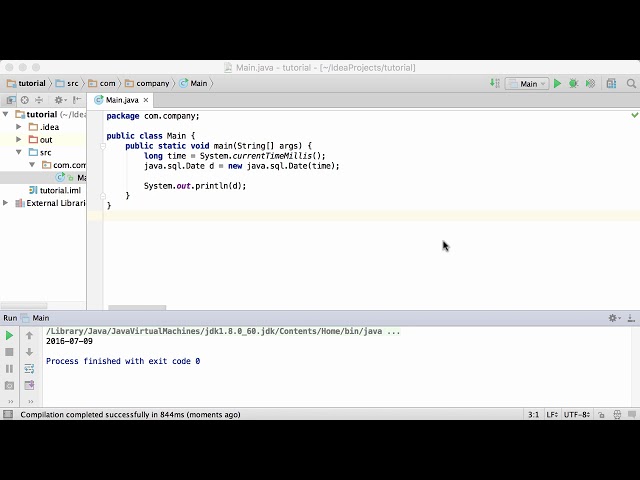Image resolution: width=640 pixels, height=480 pixels.
Task: Click tutorial breadcrumb in navigation bar
Action: coord(27,83)
